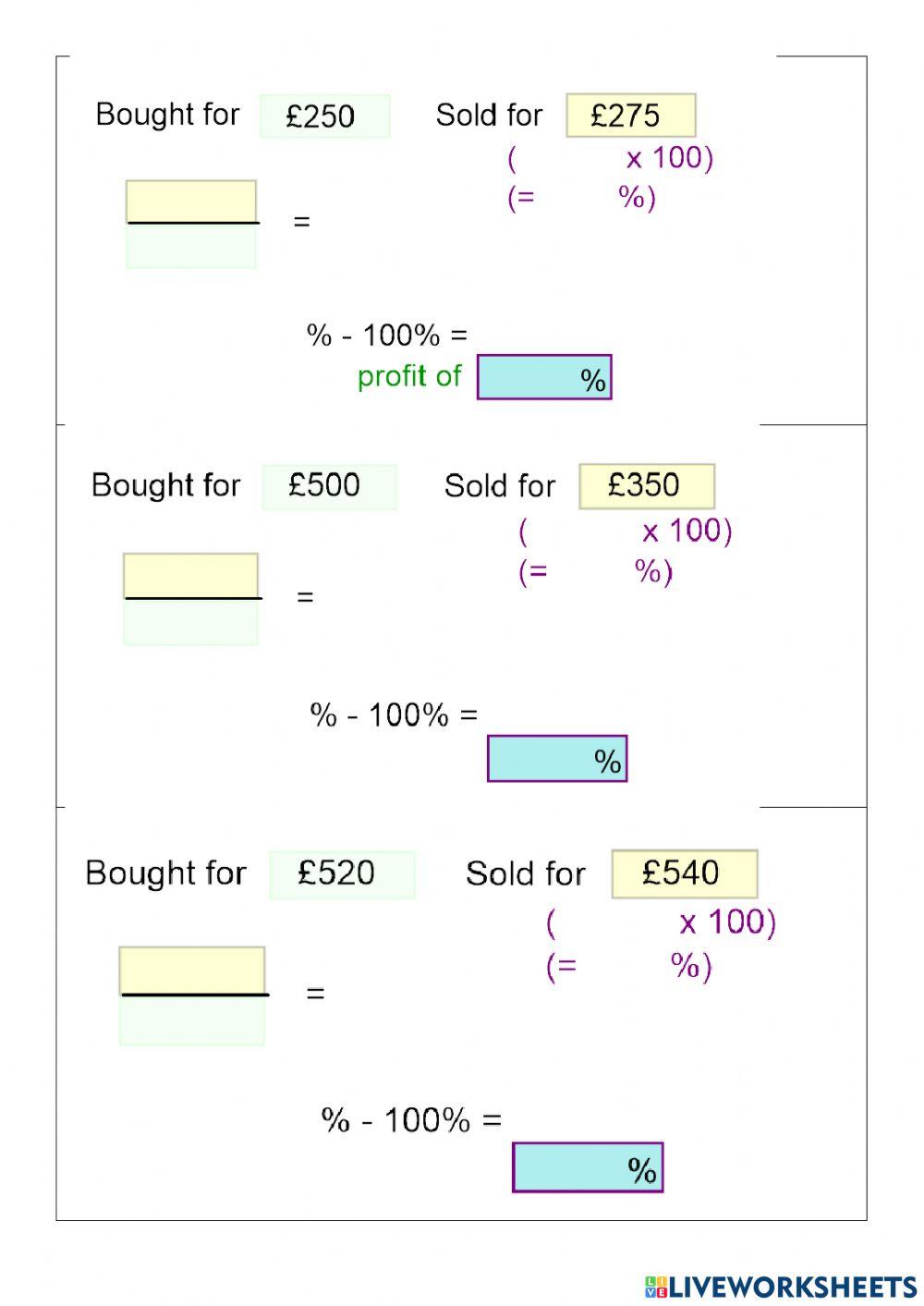Click the £520 bought-for box
The width and height of the screenshot is (924, 1306).
(x=341, y=874)
